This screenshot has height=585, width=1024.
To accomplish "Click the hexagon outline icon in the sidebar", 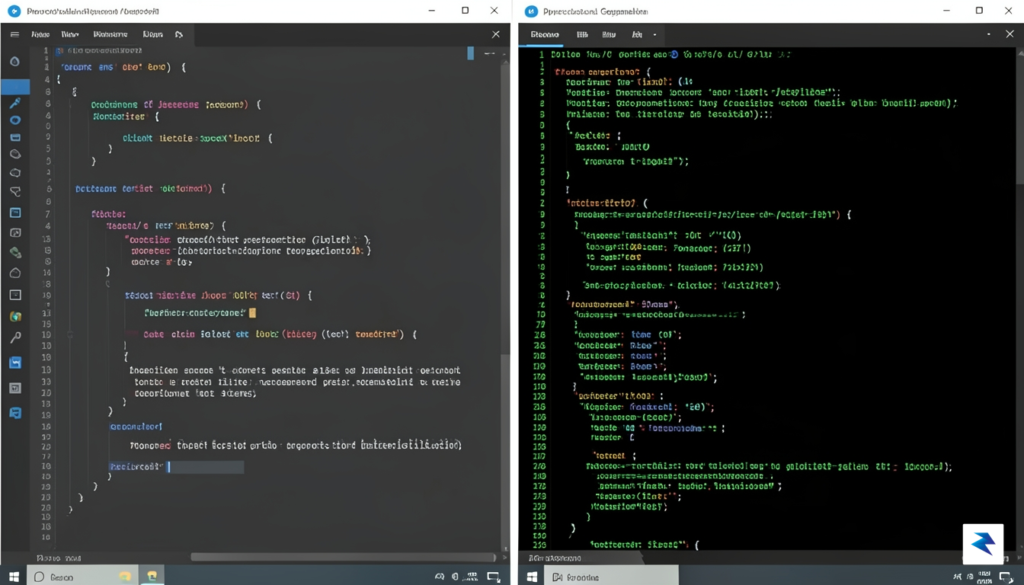I will point(14,173).
